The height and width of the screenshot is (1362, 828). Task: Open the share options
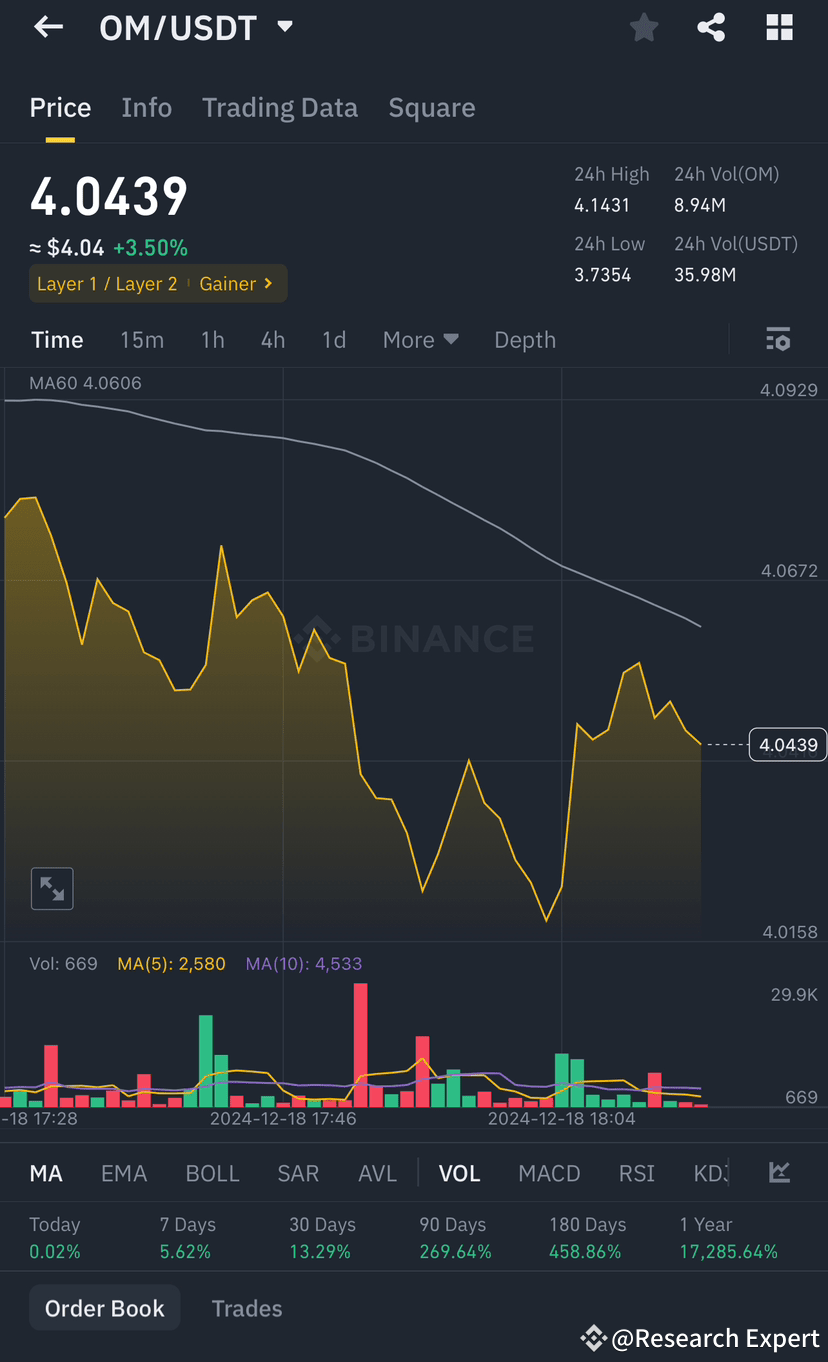[711, 27]
